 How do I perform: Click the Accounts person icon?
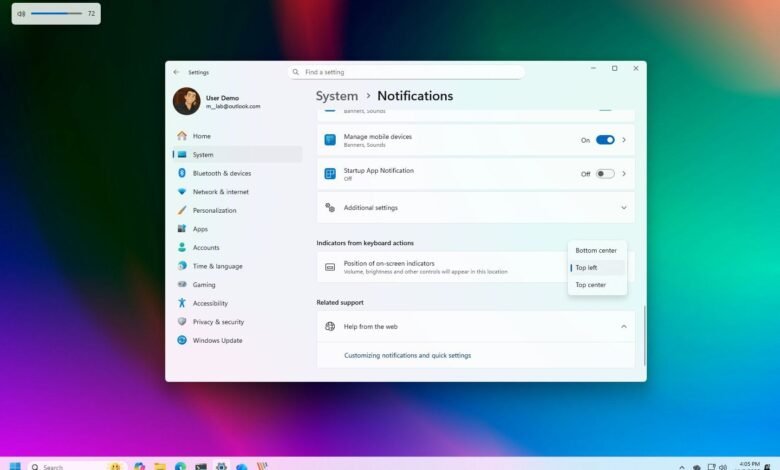[182, 247]
